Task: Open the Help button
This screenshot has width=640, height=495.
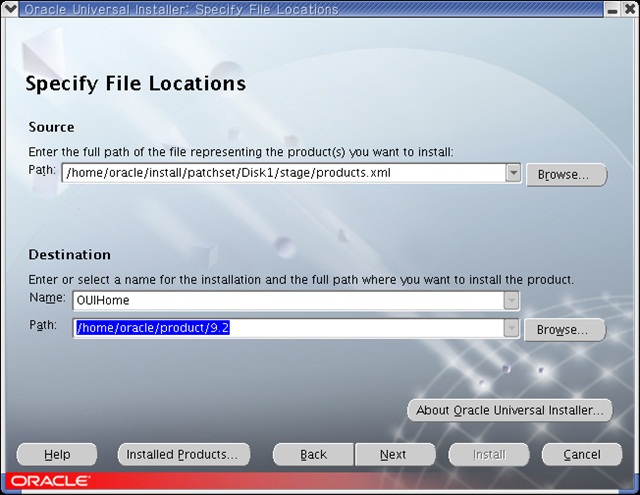Action: (x=57, y=455)
